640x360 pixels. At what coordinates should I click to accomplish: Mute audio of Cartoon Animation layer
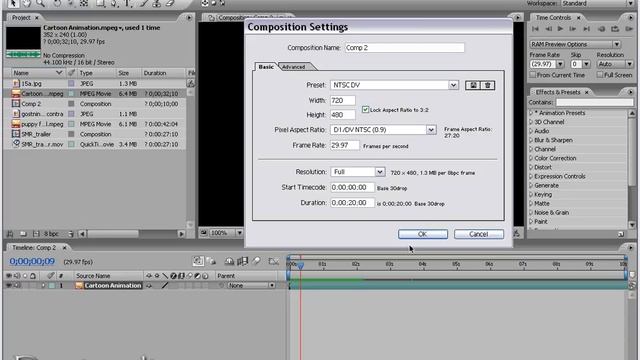[x=17, y=285]
